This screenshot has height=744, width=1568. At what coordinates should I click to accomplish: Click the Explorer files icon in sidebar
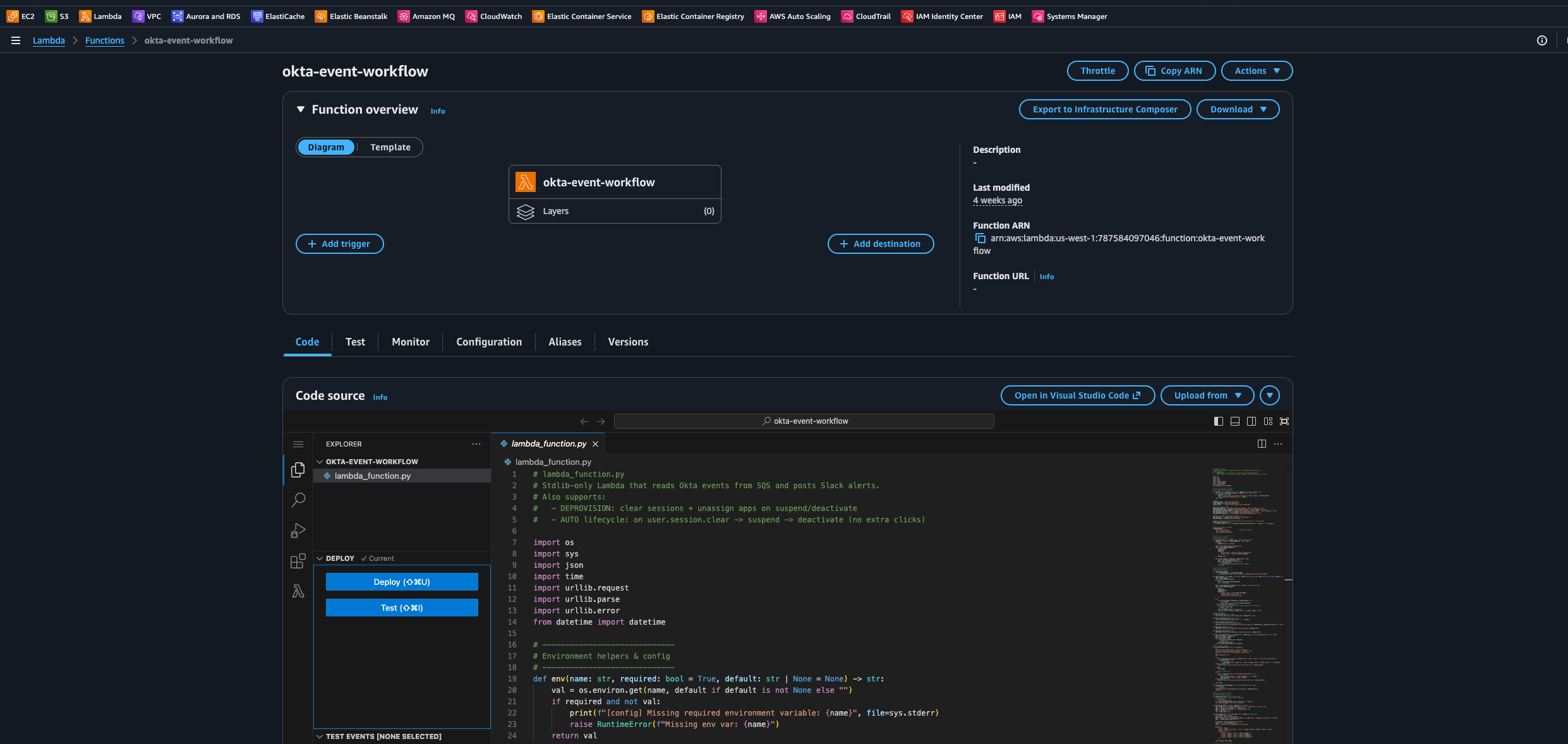298,470
